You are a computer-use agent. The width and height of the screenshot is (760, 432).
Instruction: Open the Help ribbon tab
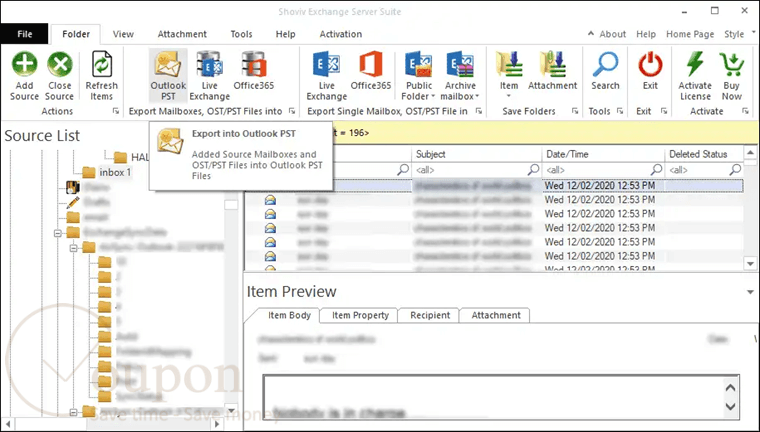(285, 34)
